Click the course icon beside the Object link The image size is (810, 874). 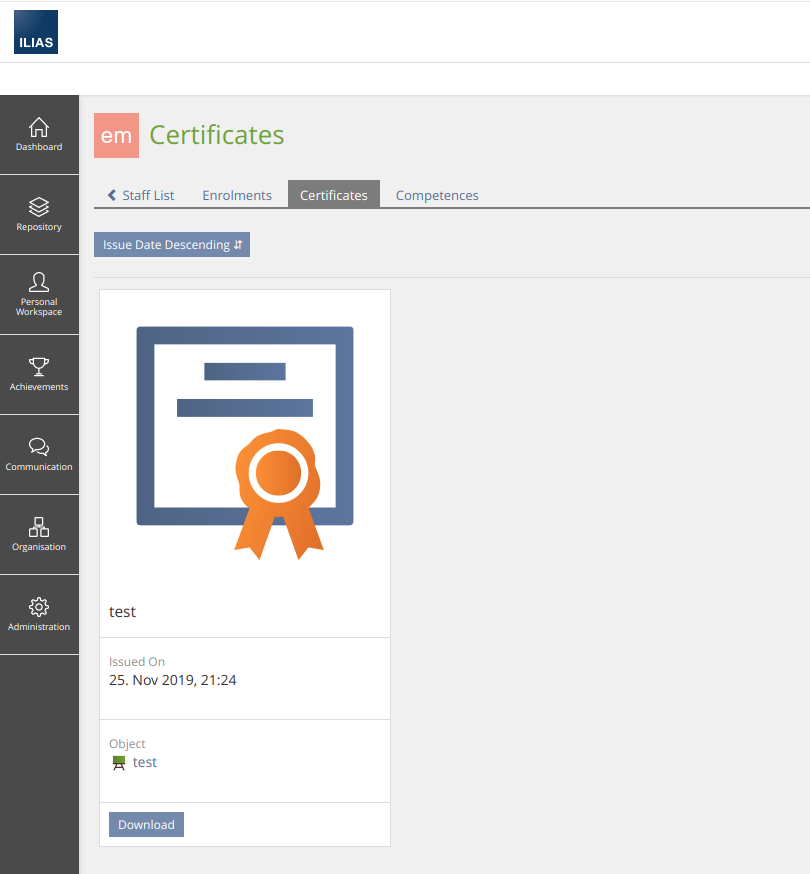coord(119,763)
